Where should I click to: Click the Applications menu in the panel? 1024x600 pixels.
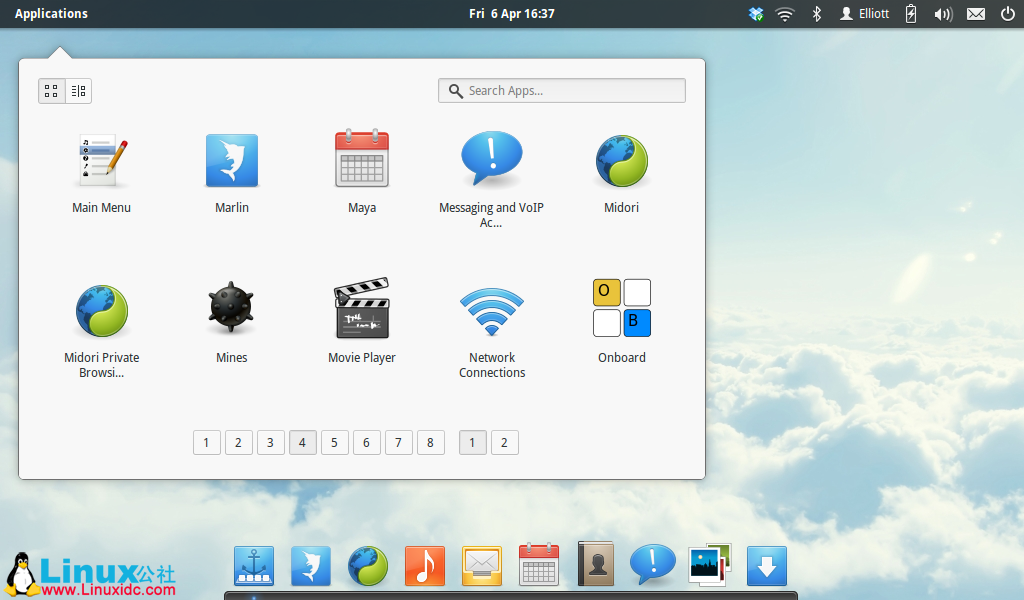tap(51, 14)
